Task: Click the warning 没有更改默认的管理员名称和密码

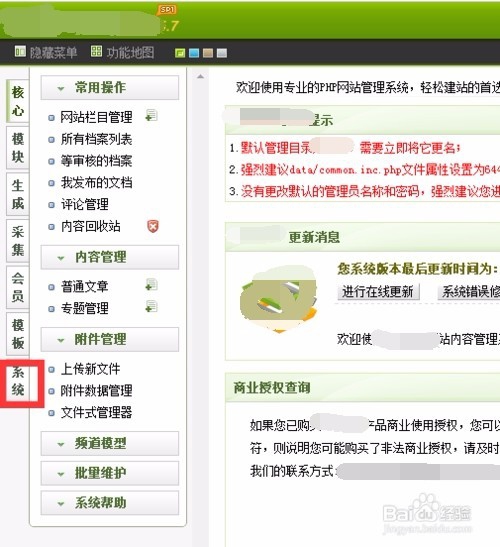Action: coord(370,192)
